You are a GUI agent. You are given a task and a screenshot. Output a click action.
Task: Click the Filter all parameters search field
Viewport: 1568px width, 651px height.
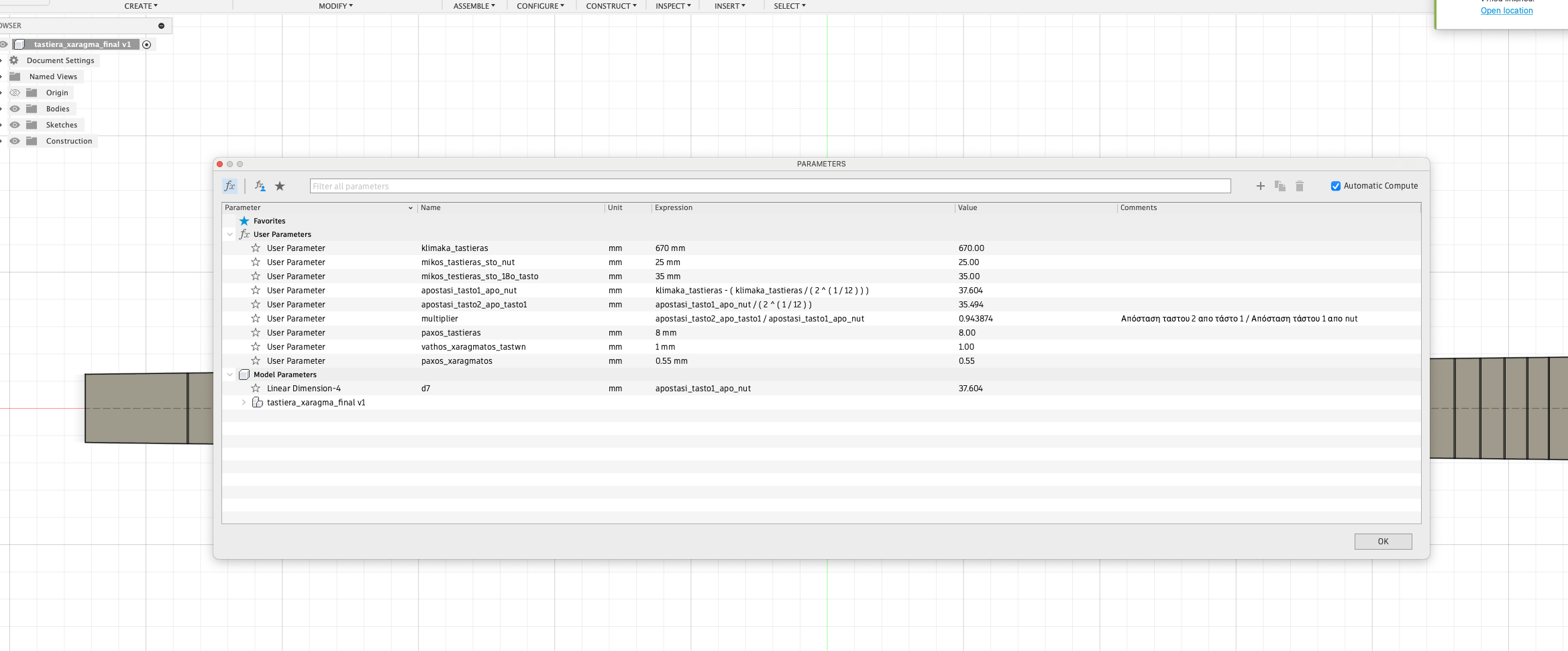[770, 186]
